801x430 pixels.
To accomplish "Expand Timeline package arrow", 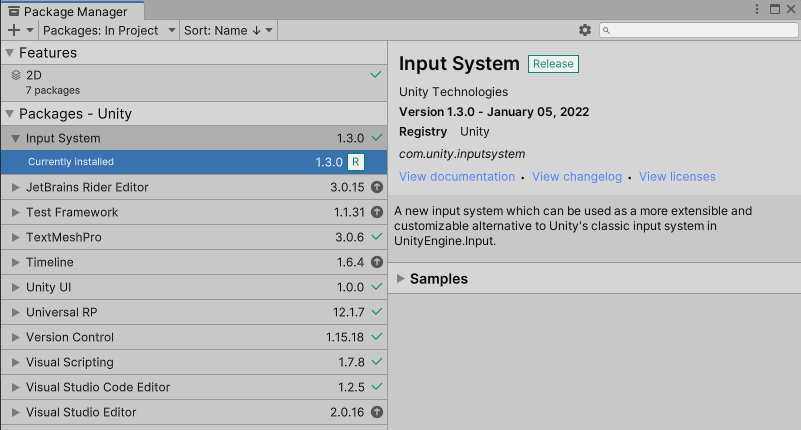I will click(16, 262).
